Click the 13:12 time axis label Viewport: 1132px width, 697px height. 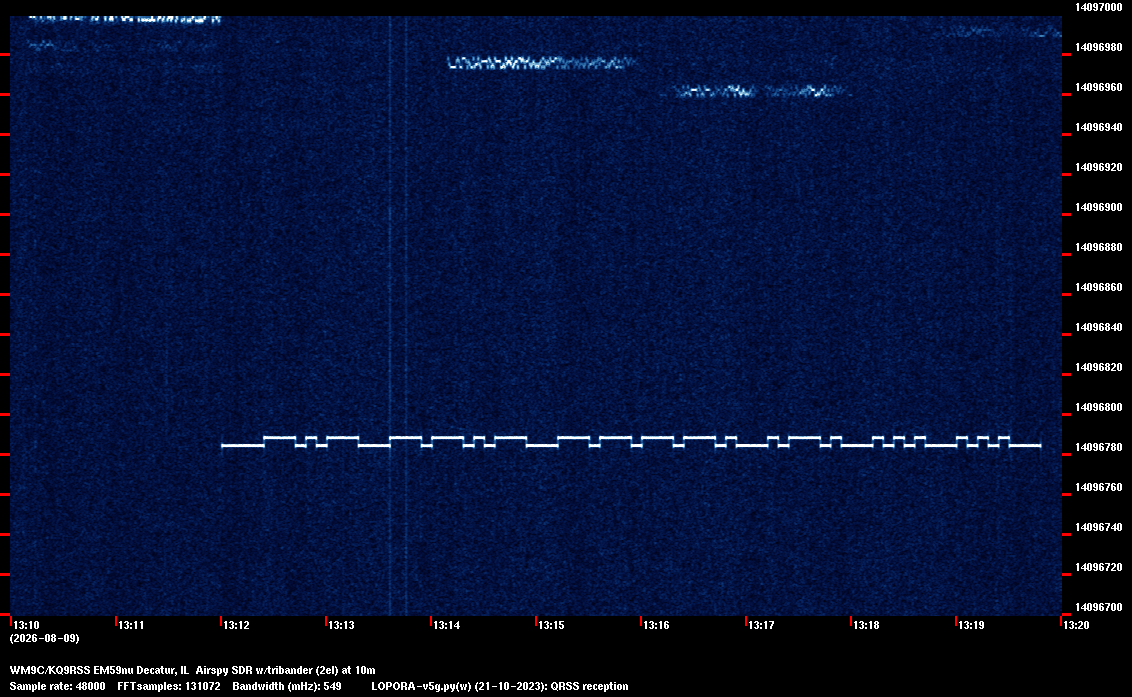[x=237, y=625]
